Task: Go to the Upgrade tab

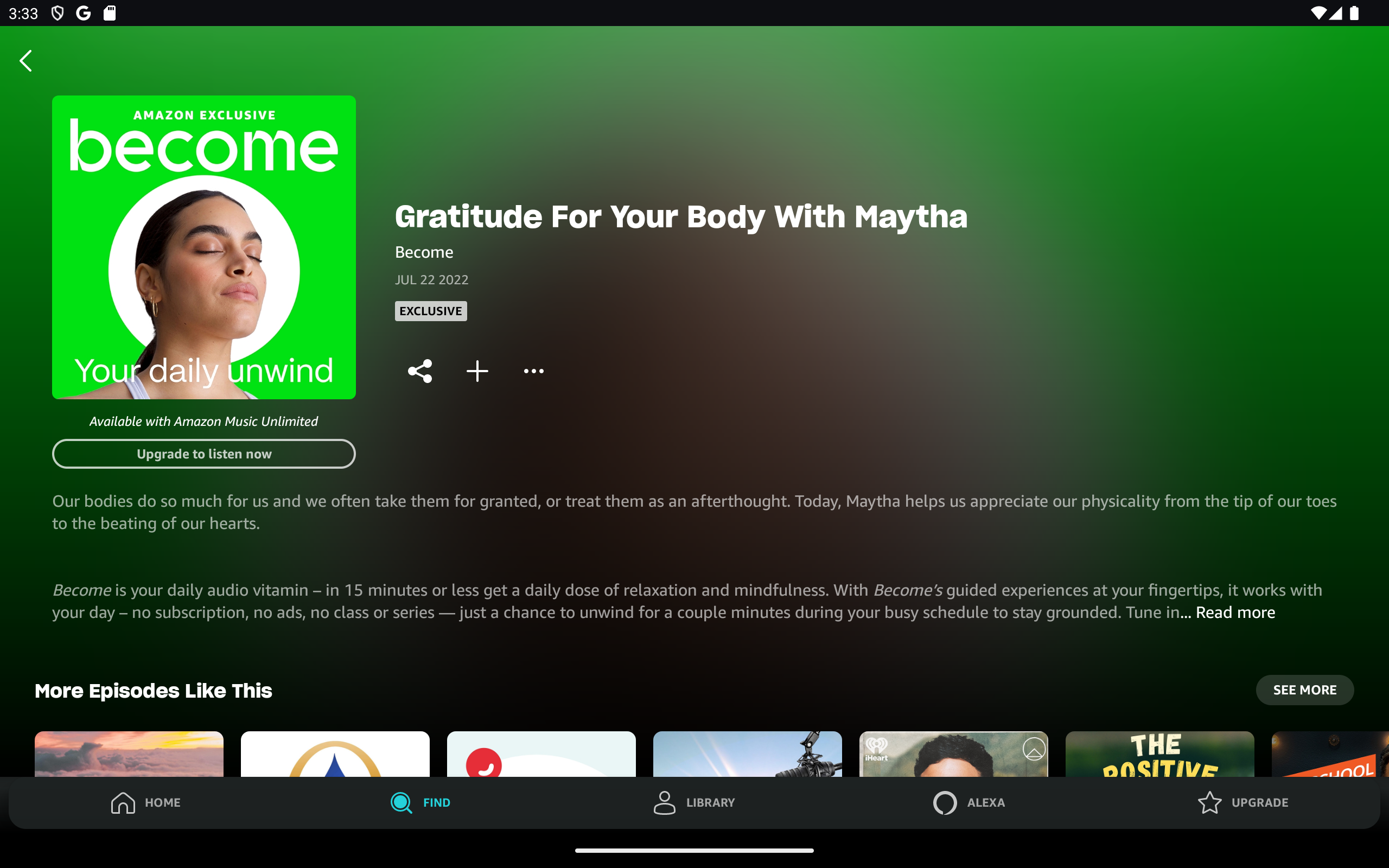Action: [1243, 802]
